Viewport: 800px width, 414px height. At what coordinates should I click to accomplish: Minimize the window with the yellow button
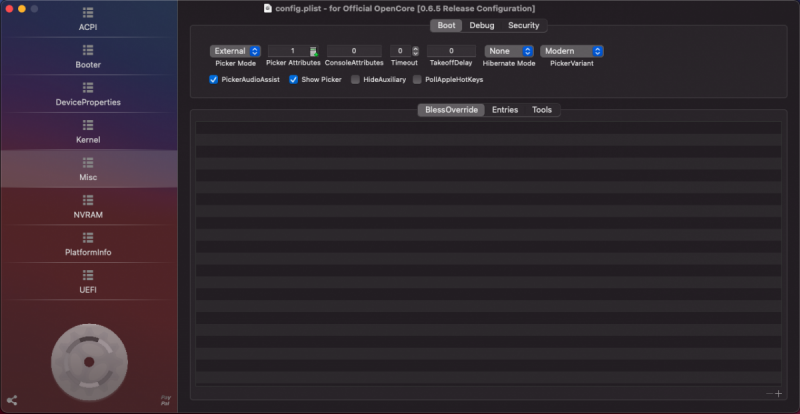[21, 9]
